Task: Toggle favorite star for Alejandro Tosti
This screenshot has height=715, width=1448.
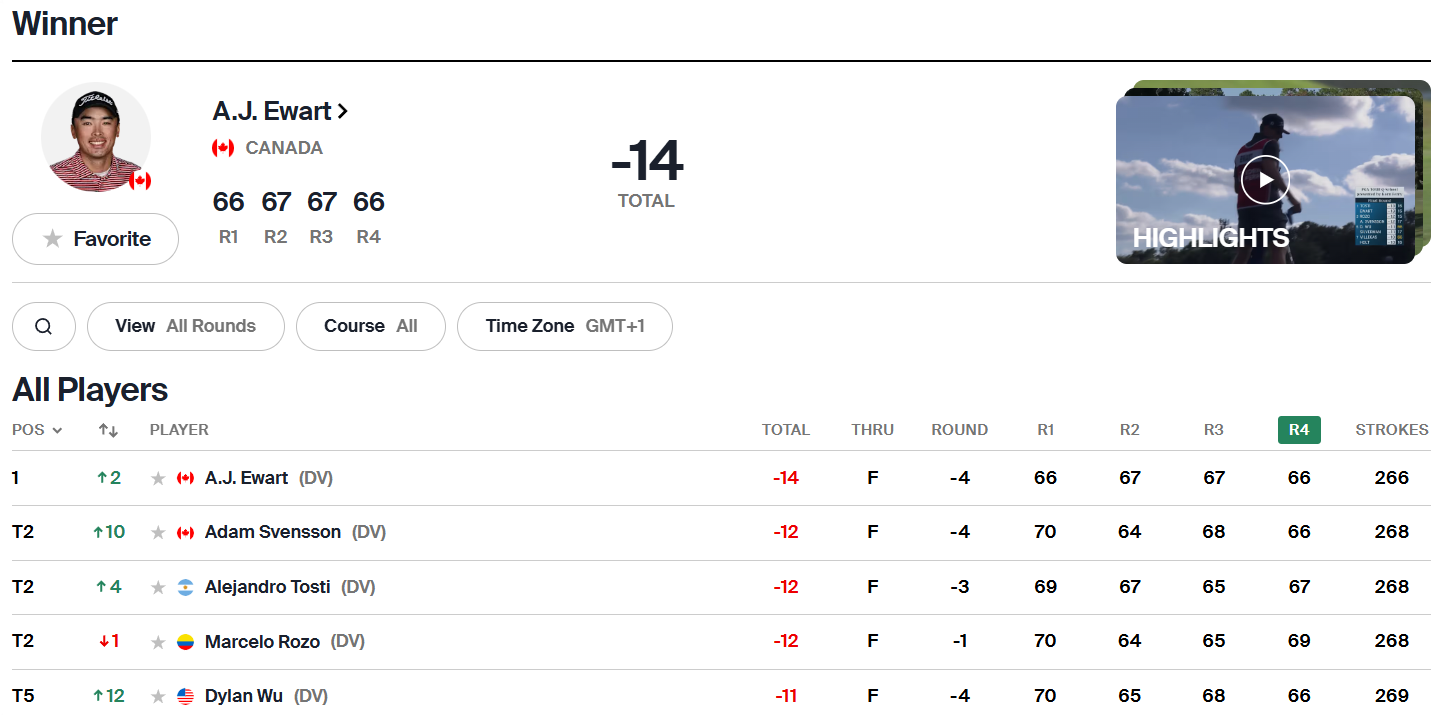Action: tap(158, 587)
